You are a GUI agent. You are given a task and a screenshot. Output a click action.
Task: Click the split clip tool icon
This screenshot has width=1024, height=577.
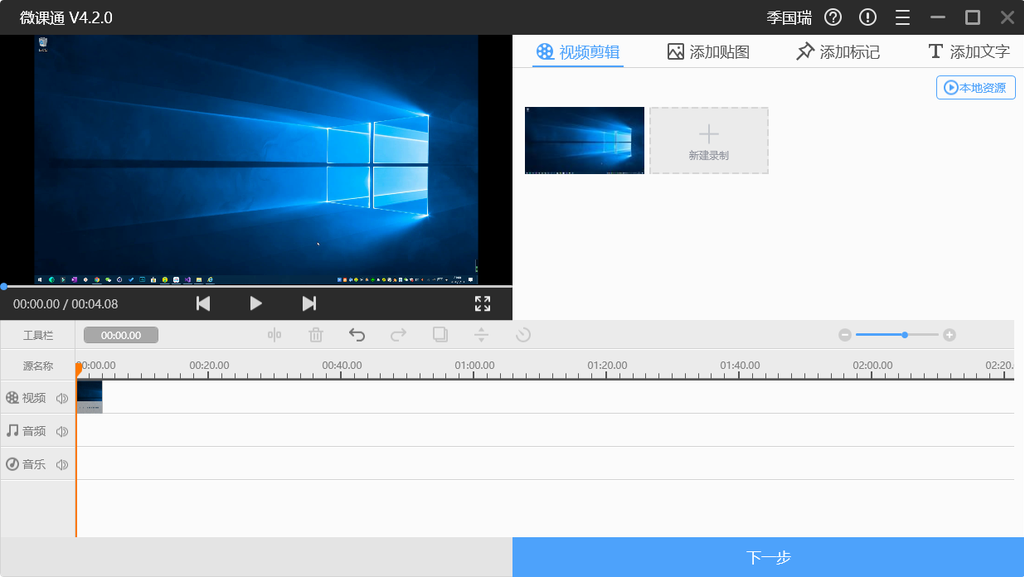click(274, 335)
